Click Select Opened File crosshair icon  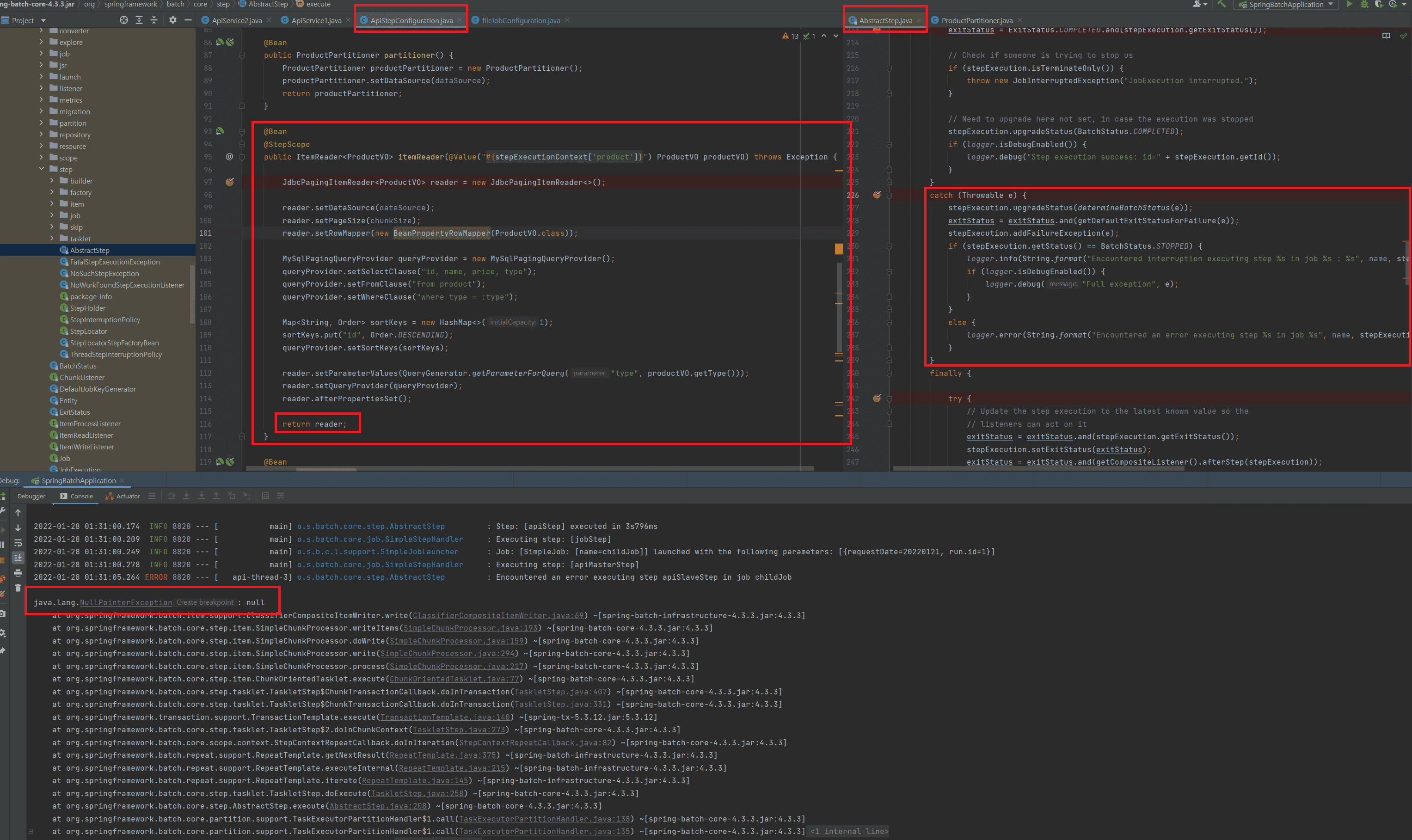[x=124, y=20]
